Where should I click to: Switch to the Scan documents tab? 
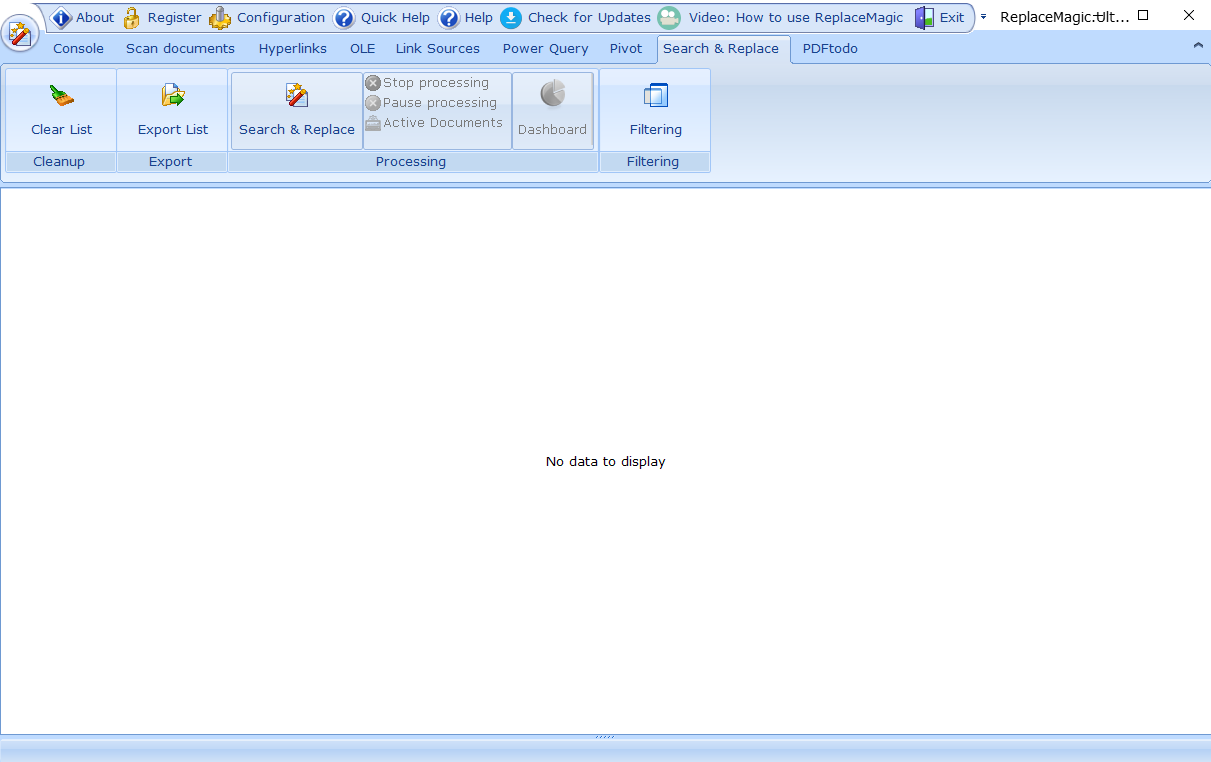[180, 48]
